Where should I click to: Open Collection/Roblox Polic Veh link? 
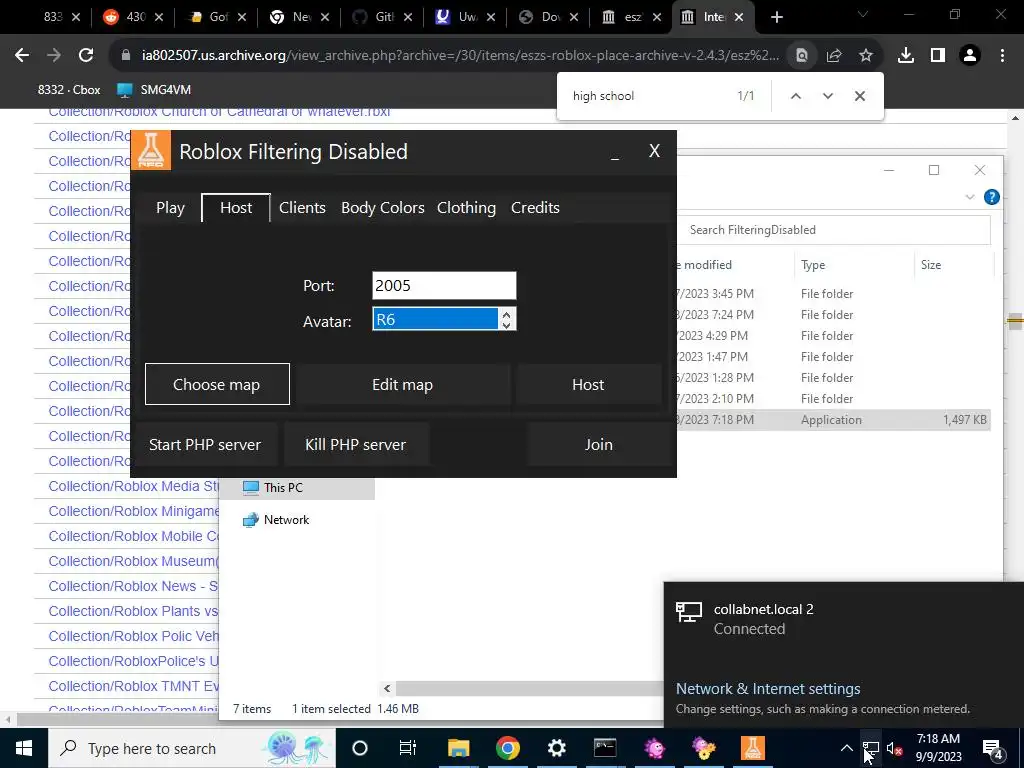(133, 636)
